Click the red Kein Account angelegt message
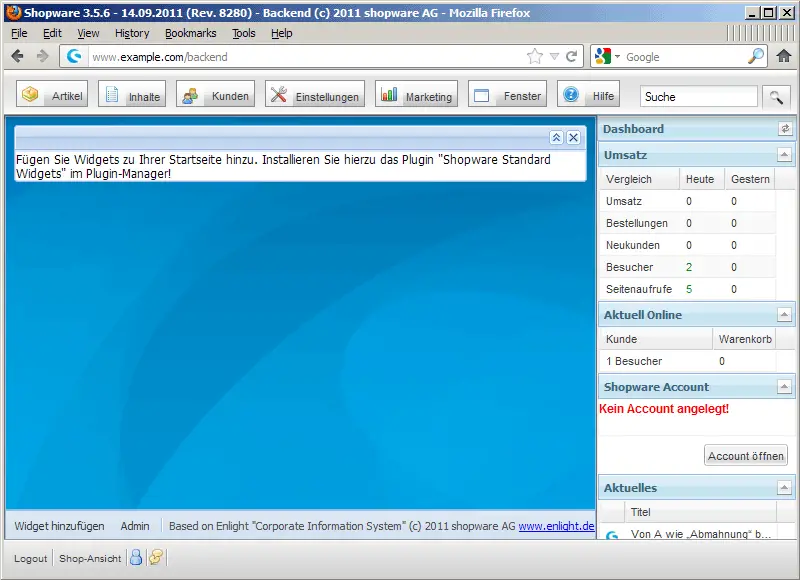Viewport: 800px width, 580px height. (x=664, y=409)
